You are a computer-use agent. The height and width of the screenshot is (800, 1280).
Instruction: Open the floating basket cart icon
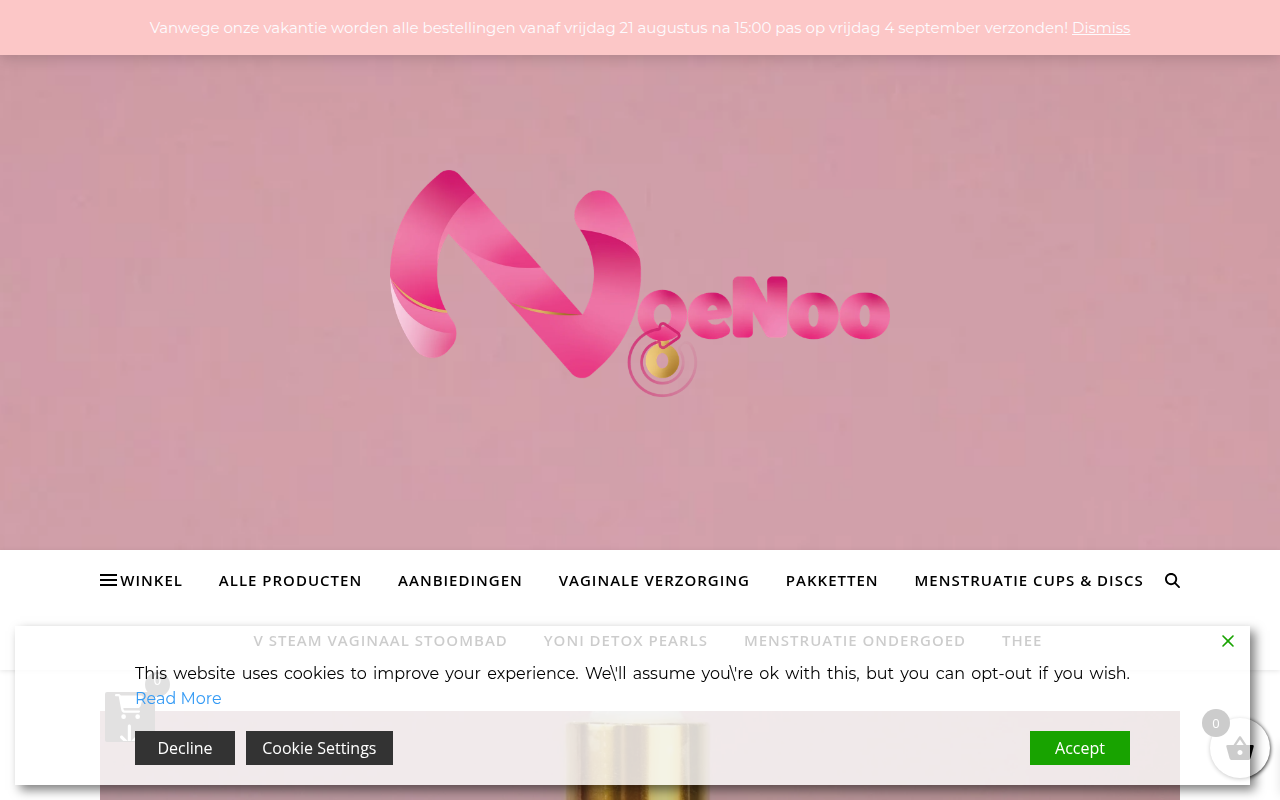(1240, 748)
